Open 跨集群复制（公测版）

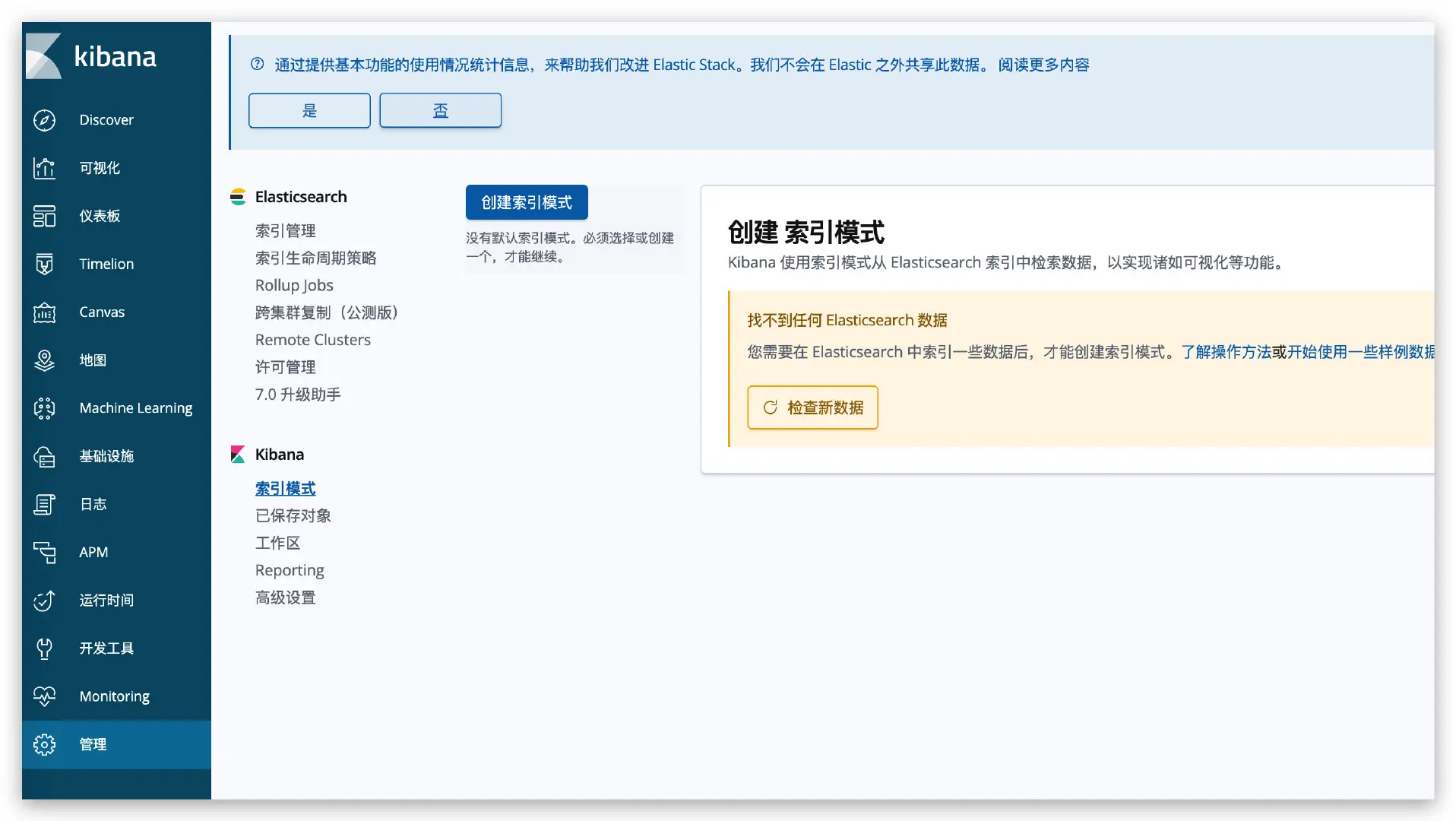tap(327, 312)
